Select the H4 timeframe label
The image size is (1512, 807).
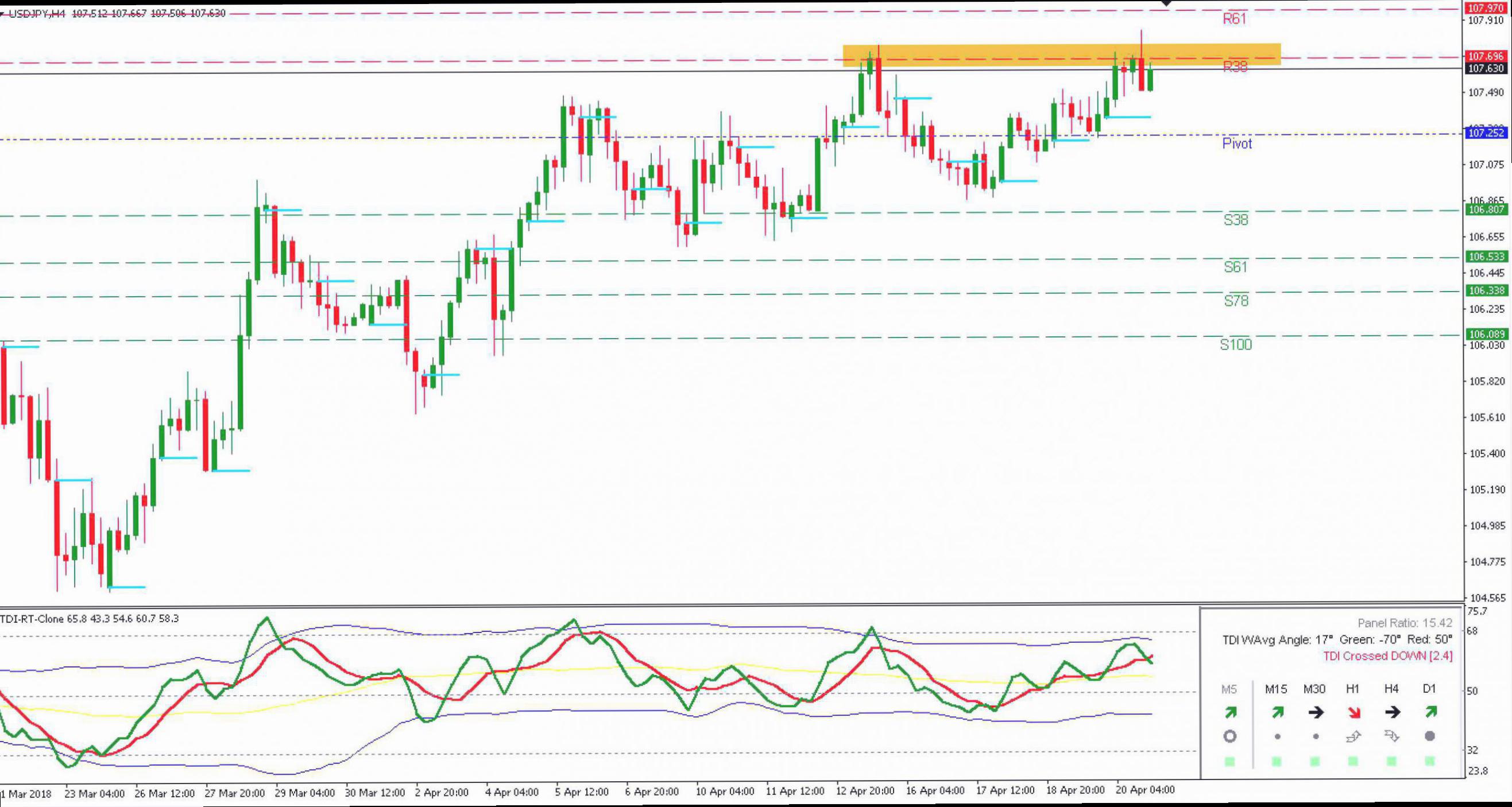(x=1391, y=689)
